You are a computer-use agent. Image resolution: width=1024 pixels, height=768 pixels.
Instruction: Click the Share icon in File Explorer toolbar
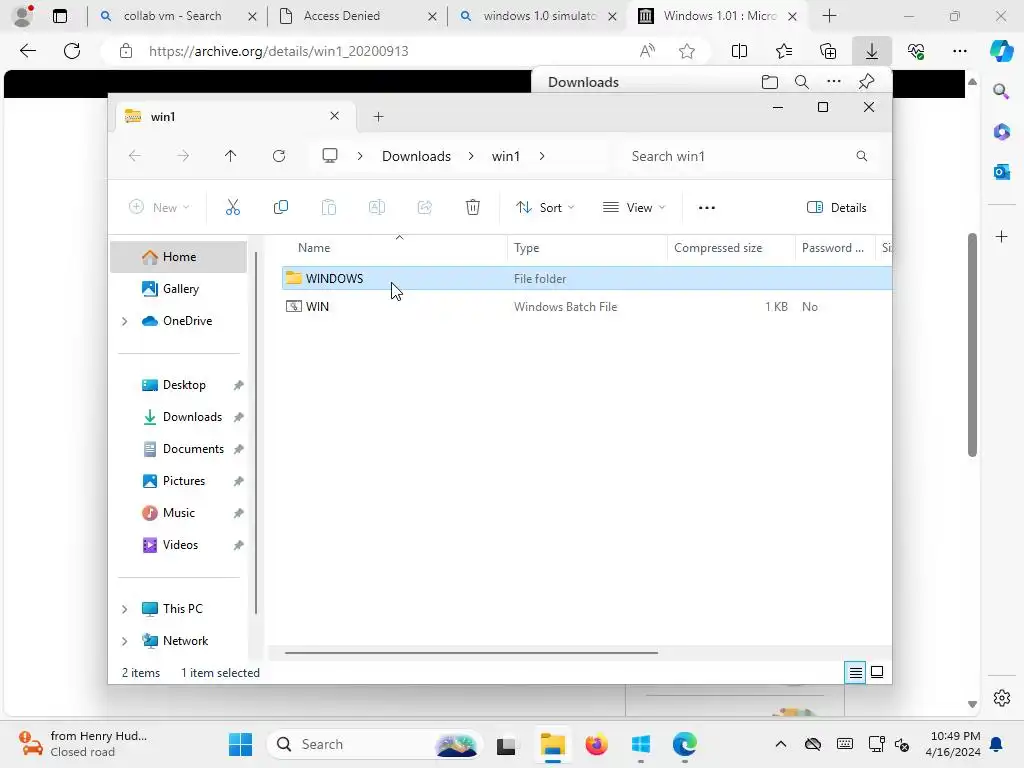tap(424, 208)
